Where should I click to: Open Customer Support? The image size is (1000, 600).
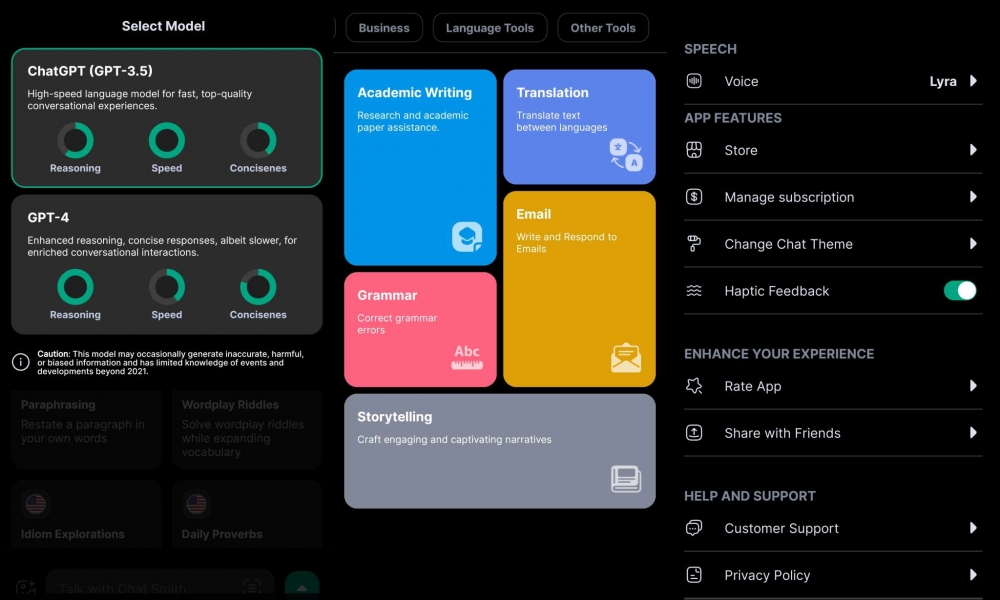coord(781,528)
